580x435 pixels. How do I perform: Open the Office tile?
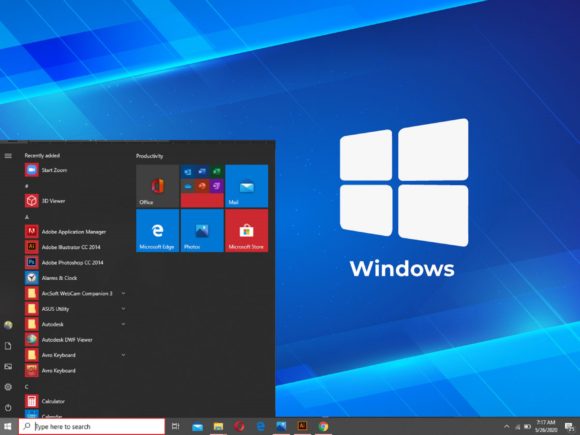[x=158, y=186]
